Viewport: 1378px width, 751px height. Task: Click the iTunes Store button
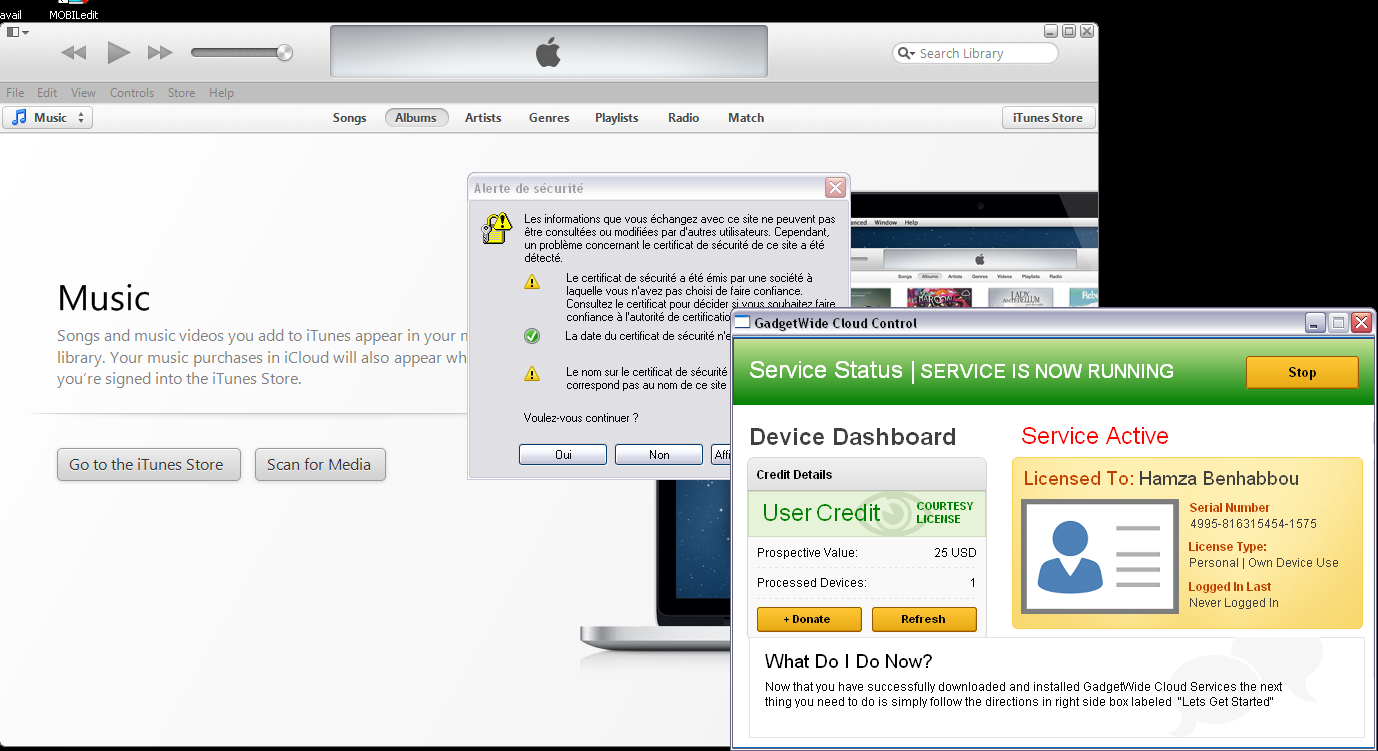click(1048, 118)
